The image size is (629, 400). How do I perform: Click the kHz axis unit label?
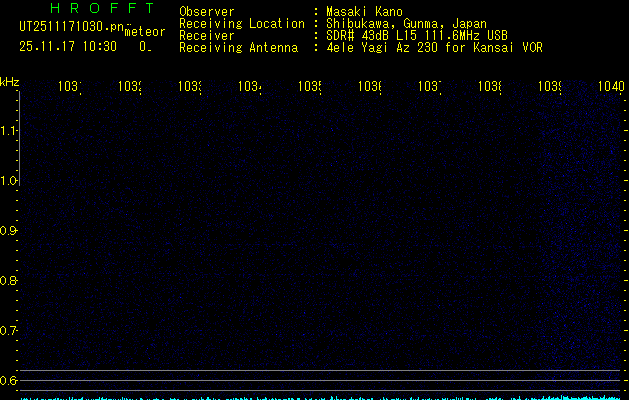point(10,80)
